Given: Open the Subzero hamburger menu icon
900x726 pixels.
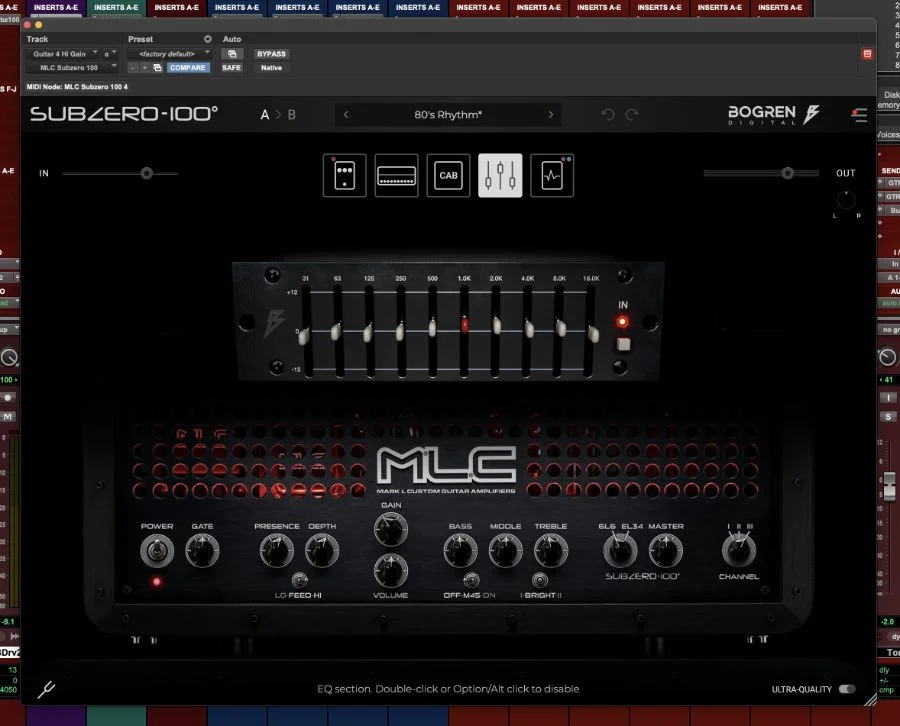Looking at the screenshot, I should pos(859,115).
